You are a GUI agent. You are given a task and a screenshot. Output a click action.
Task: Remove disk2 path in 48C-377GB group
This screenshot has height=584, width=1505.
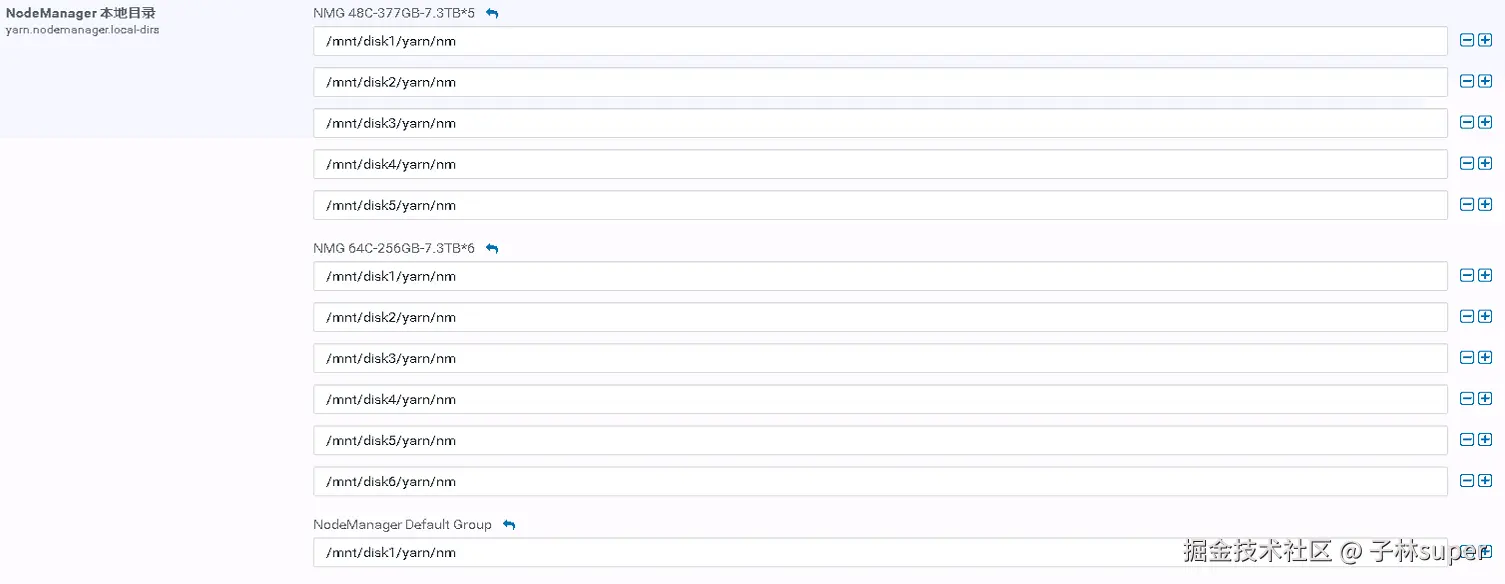(1467, 82)
